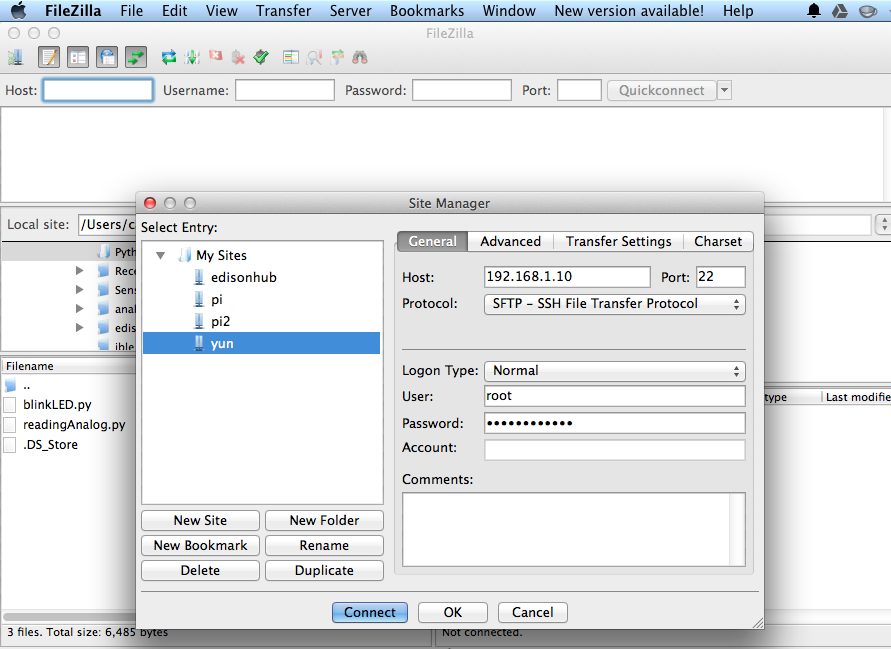
Task: Open the New version available! menu
Action: (628, 11)
